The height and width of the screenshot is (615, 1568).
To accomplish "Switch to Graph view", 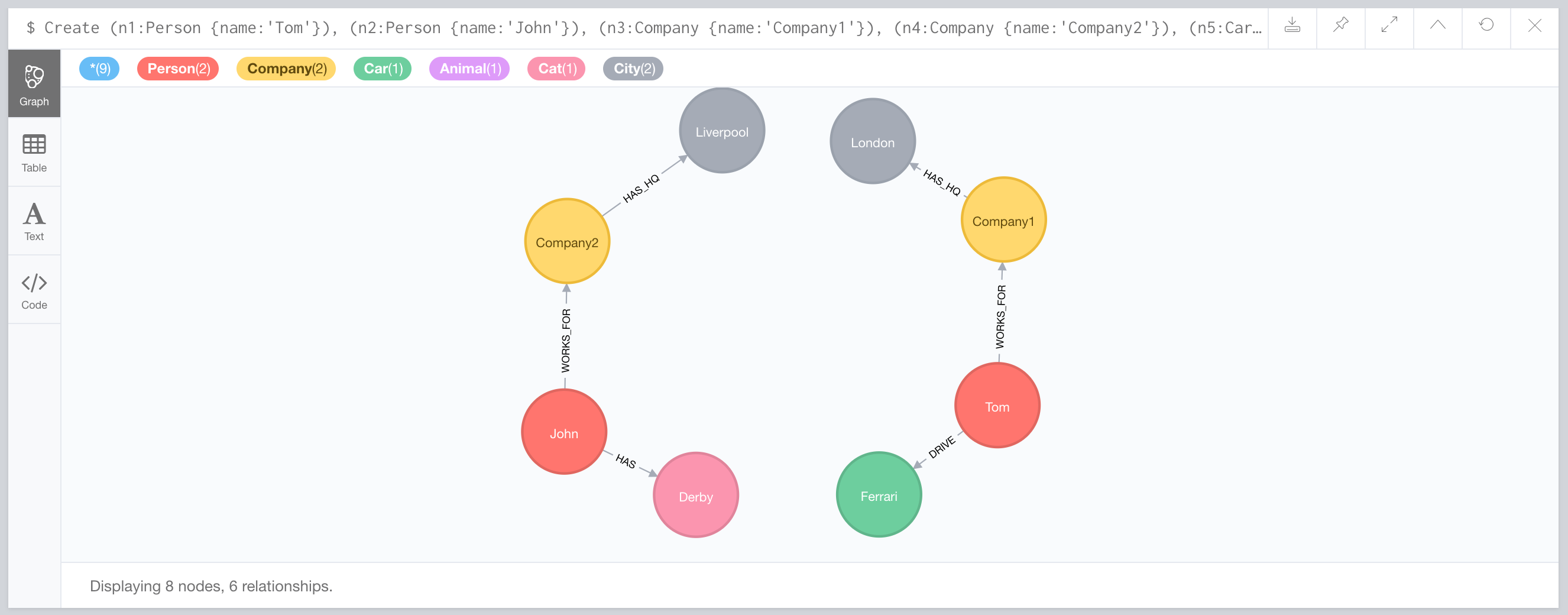I will click(x=34, y=84).
